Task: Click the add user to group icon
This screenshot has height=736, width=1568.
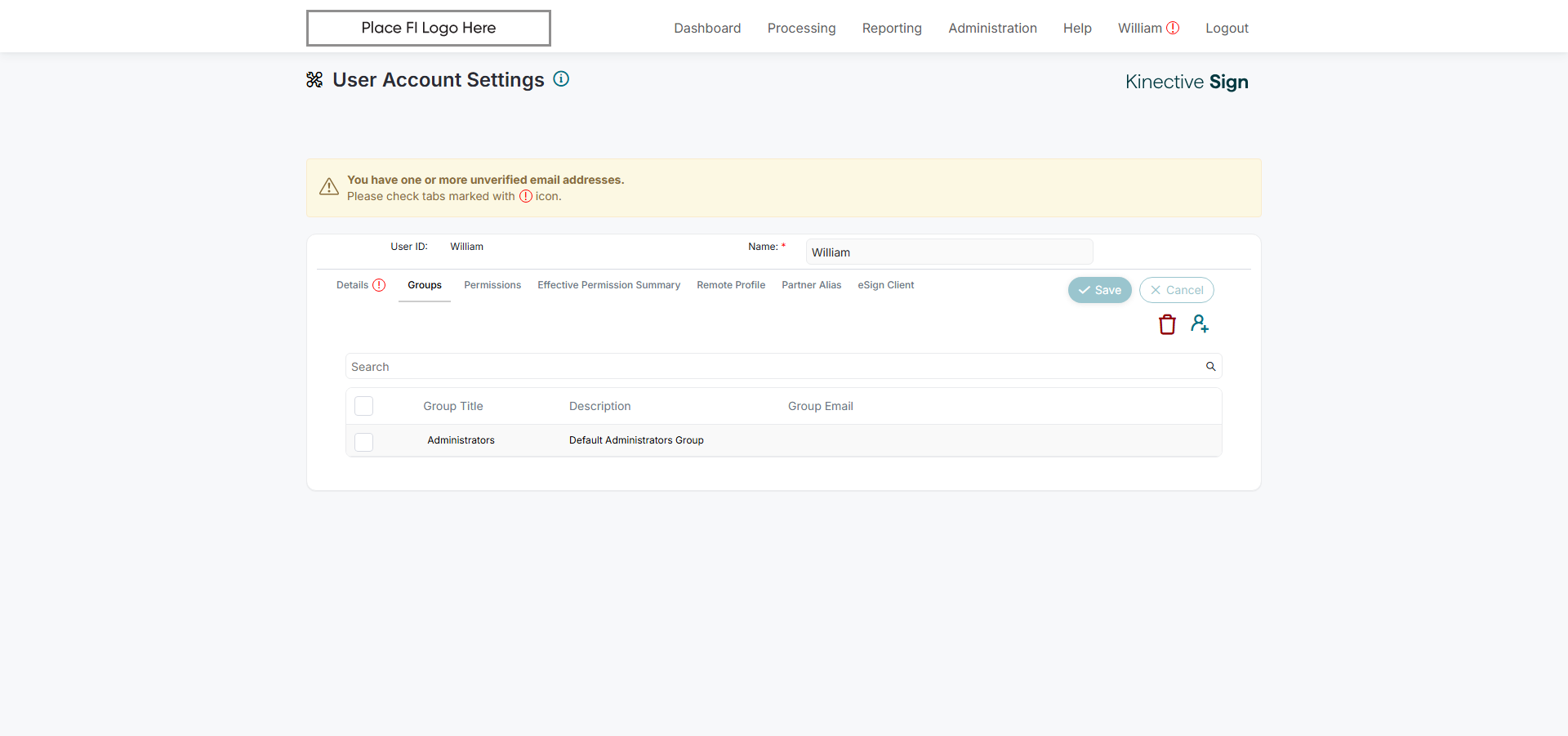Action: (1199, 324)
